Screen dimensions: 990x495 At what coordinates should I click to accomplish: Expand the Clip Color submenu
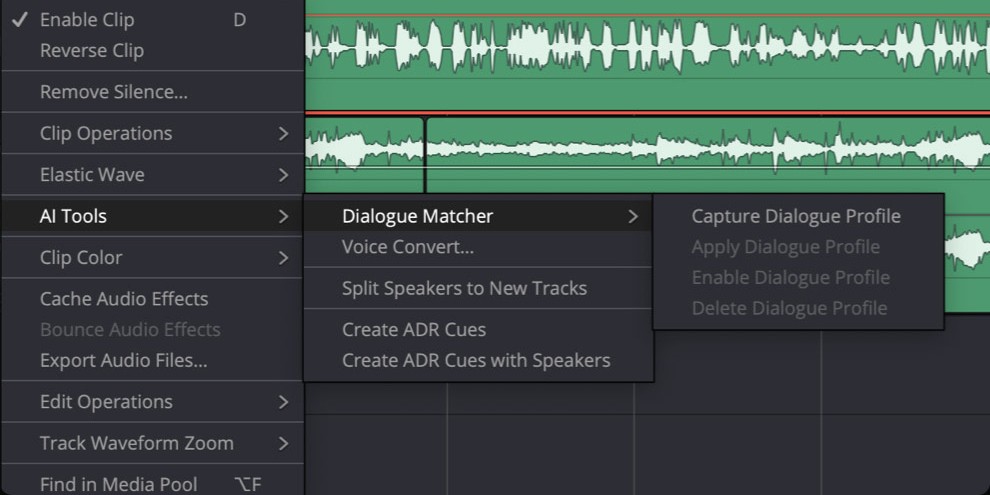[81, 258]
